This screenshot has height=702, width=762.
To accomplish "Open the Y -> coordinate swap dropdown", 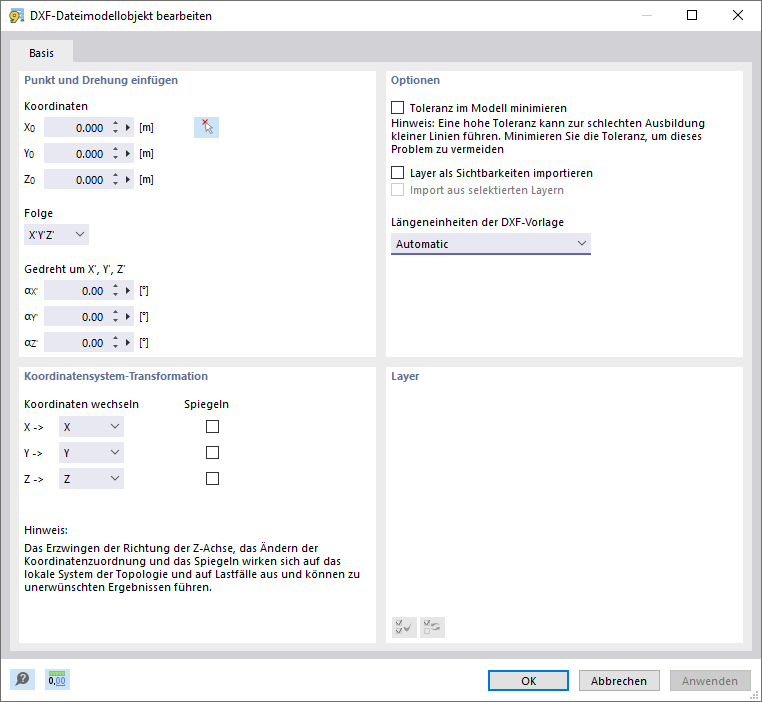I will coord(91,453).
